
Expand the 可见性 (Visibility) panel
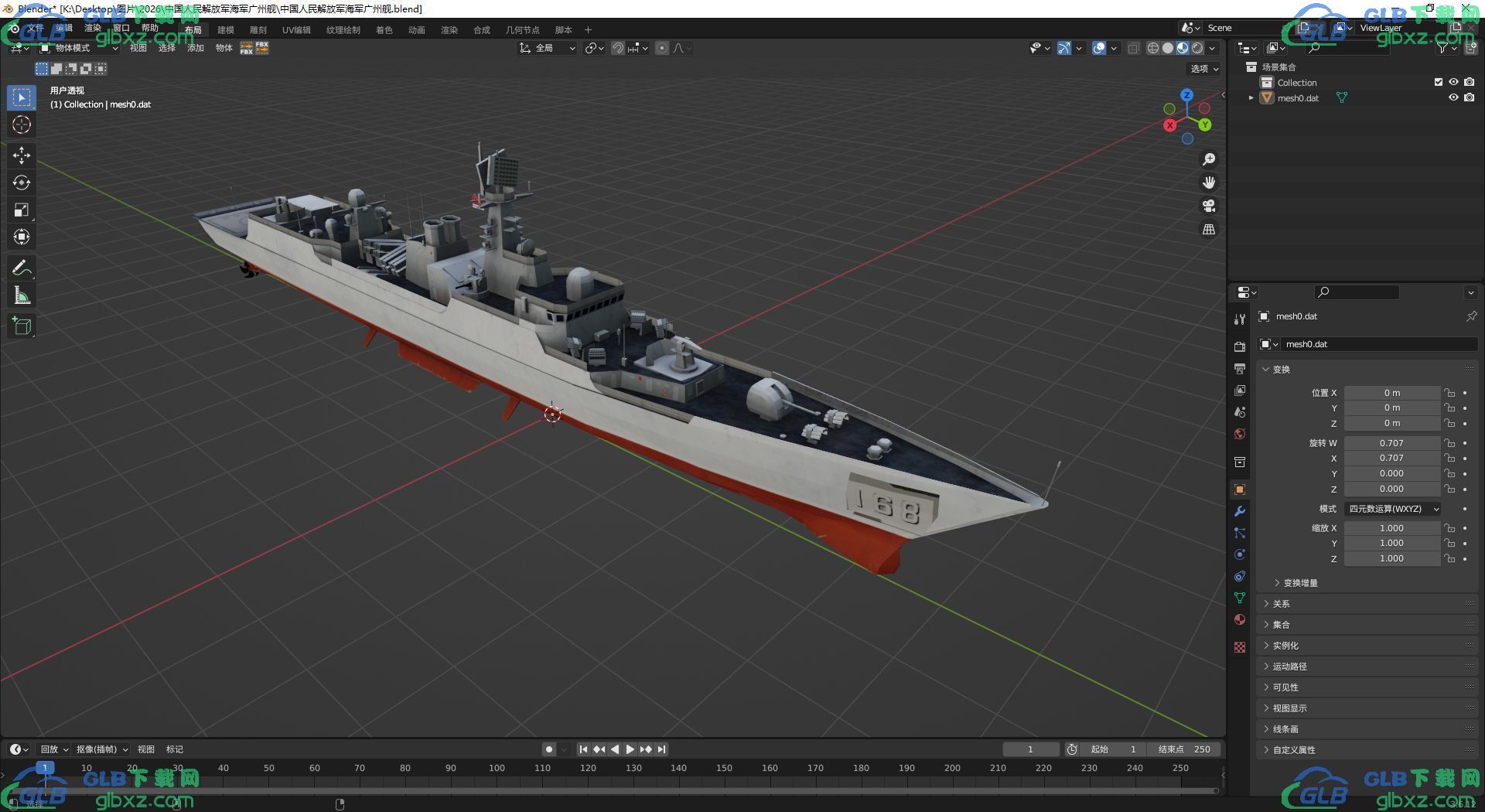pos(1367,687)
